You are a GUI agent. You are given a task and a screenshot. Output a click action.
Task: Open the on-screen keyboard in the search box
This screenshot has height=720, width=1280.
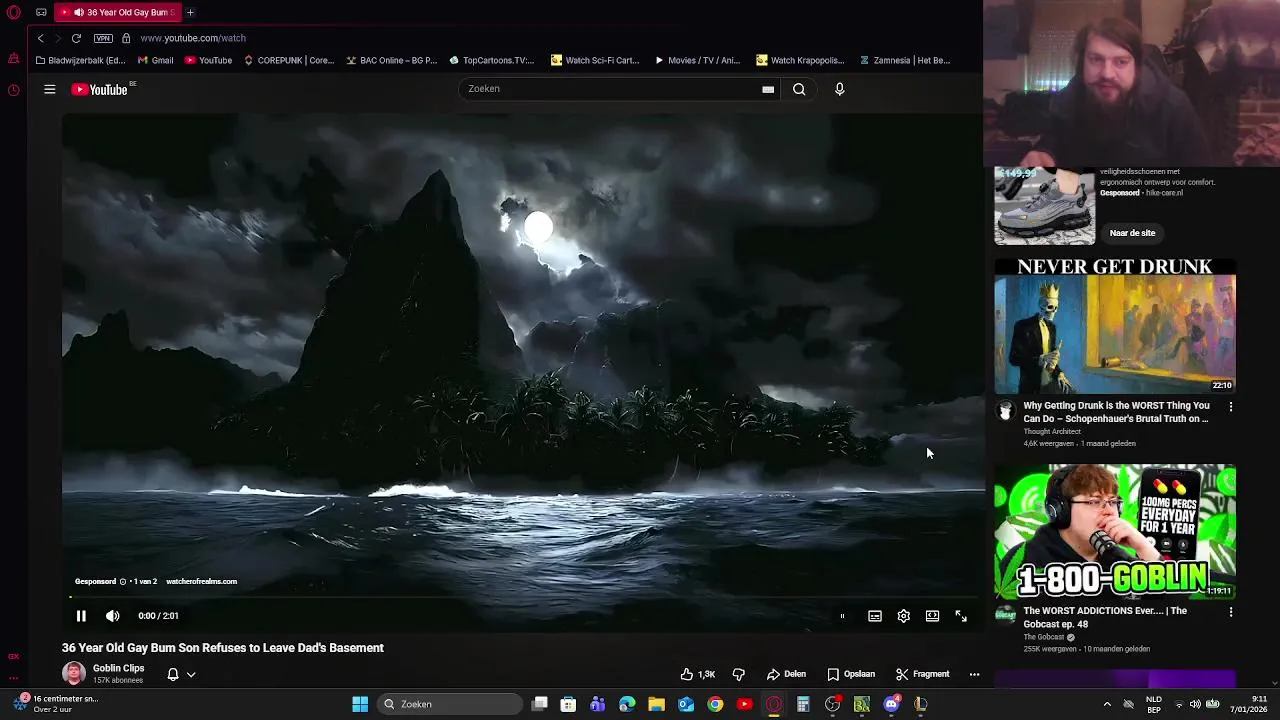(768, 89)
